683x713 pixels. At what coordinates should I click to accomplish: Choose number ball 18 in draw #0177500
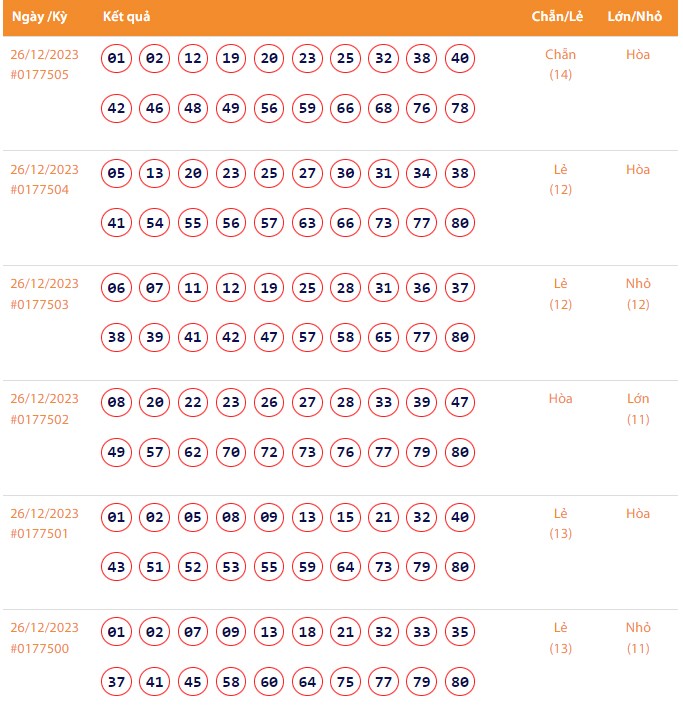pos(308,632)
